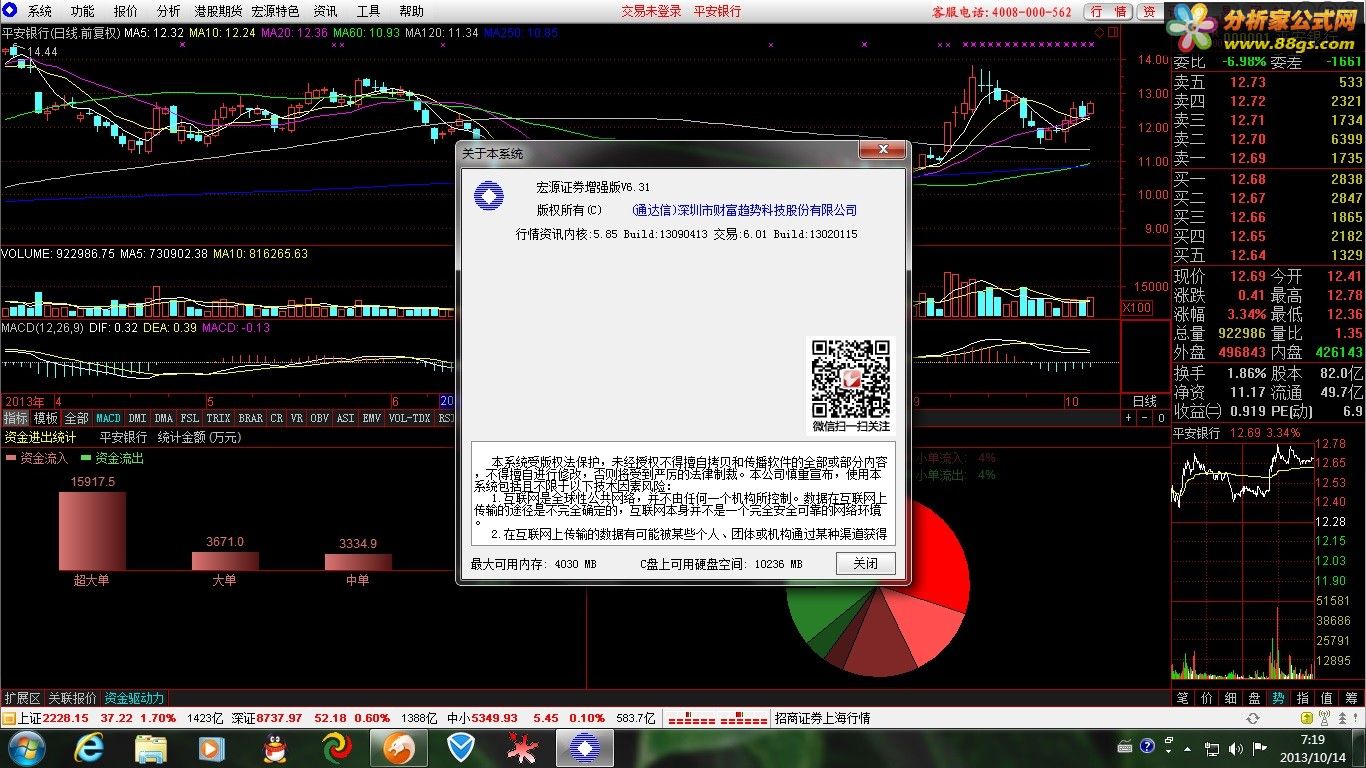The height and width of the screenshot is (768, 1366).
Task: Switch to the TRIX indicator tab
Action: click(218, 418)
